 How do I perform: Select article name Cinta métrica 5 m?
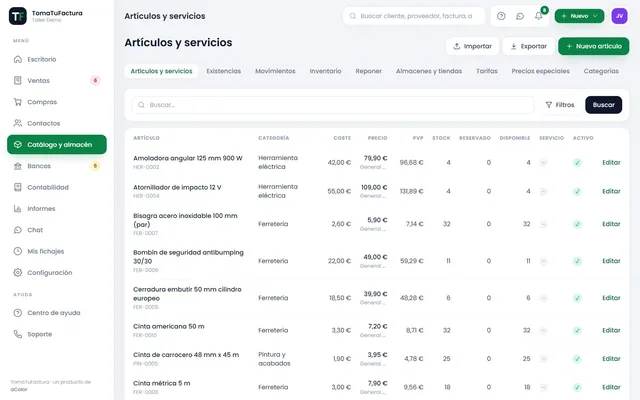click(162, 383)
